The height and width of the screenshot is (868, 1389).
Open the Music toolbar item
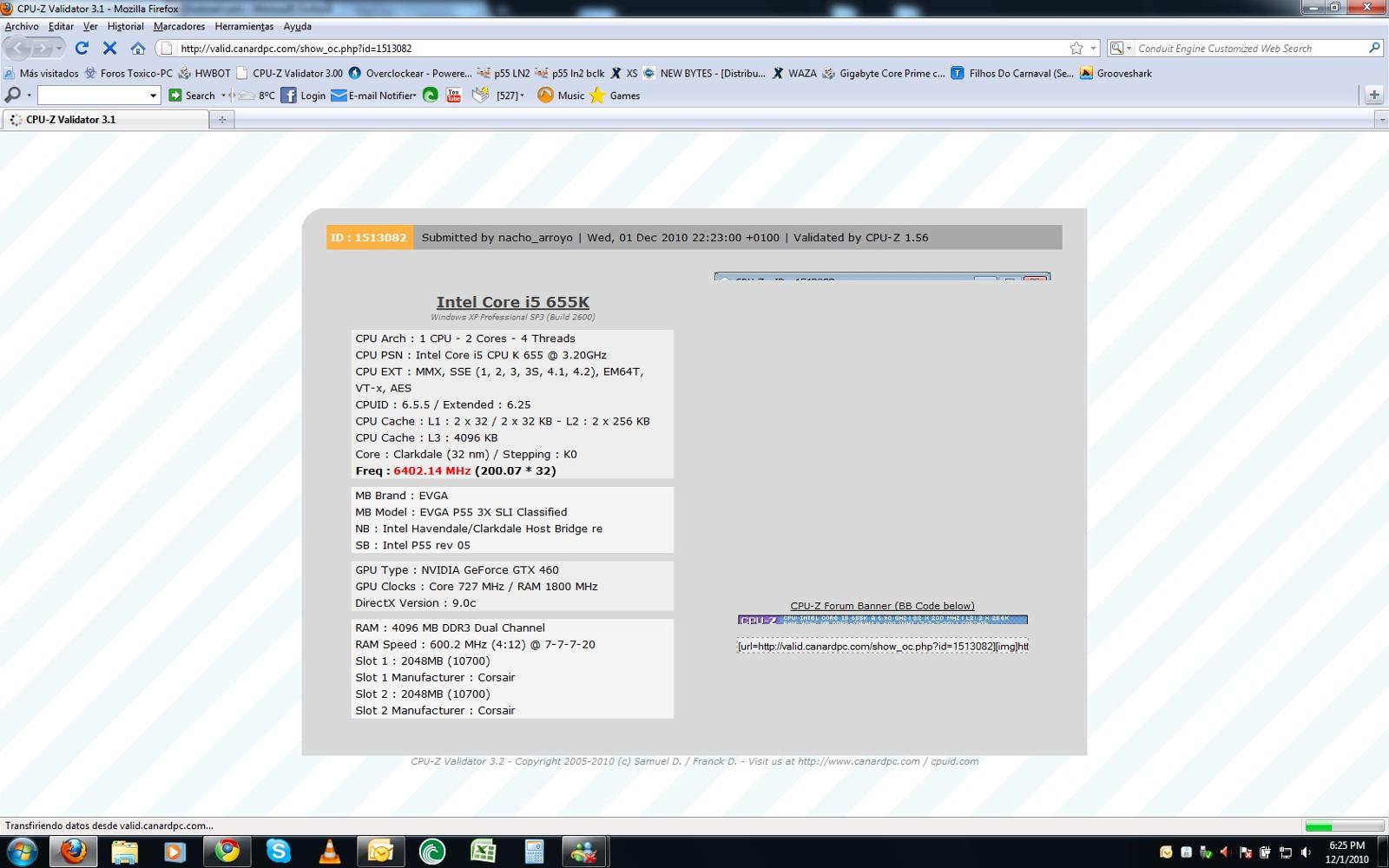click(561, 95)
